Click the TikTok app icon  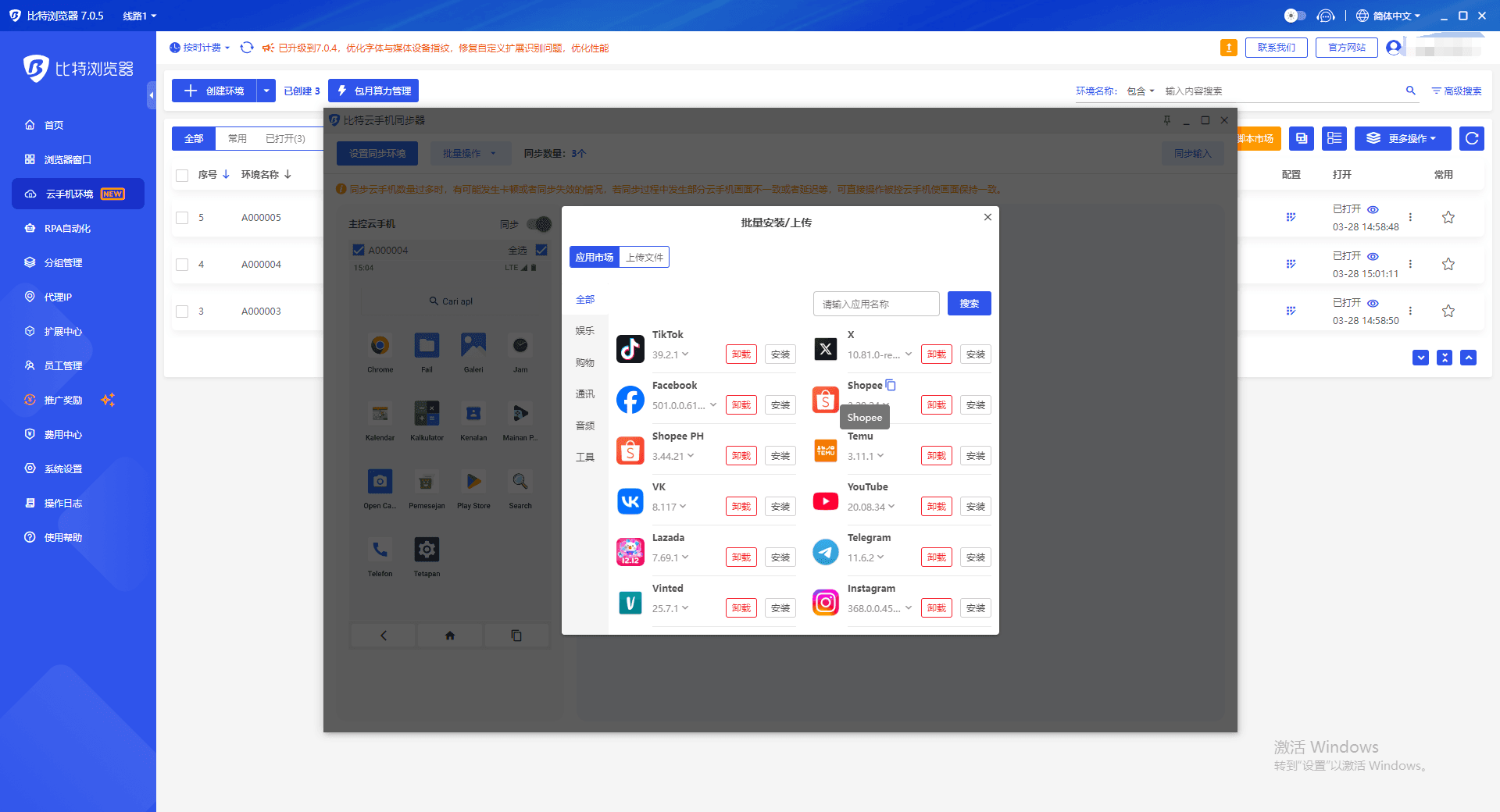[x=630, y=349]
